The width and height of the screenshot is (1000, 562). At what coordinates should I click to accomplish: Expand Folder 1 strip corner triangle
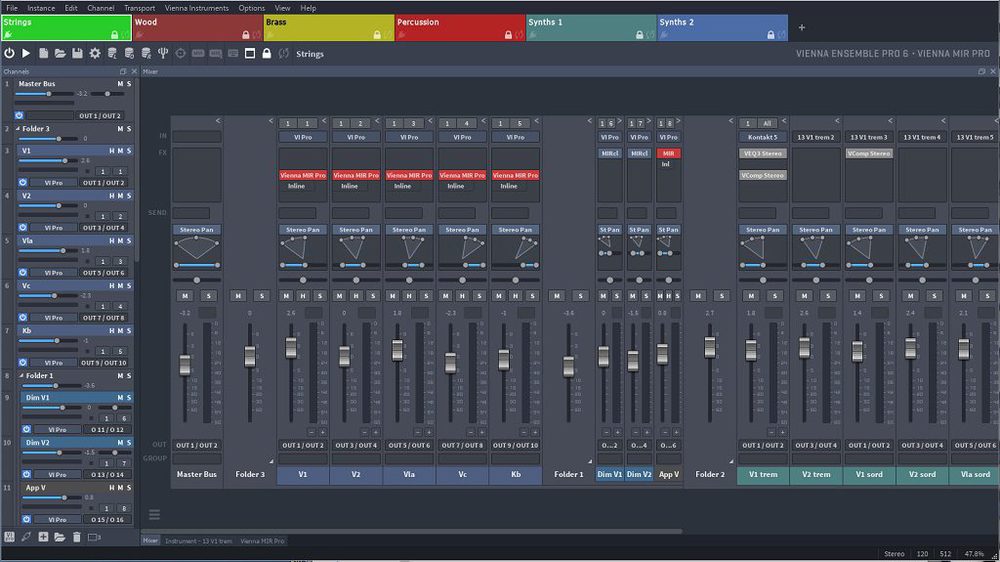coord(590,461)
